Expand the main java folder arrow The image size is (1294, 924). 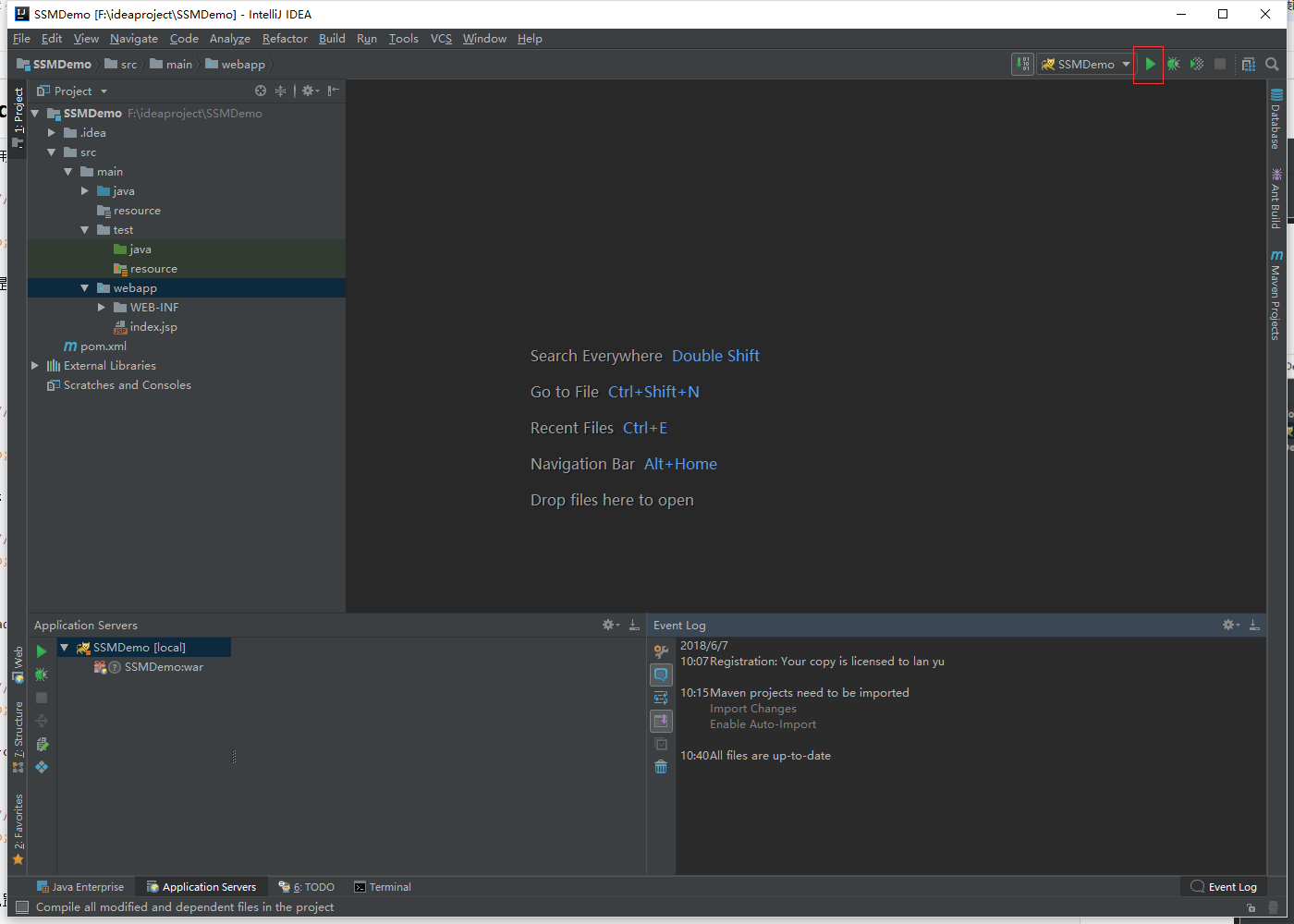coord(85,190)
